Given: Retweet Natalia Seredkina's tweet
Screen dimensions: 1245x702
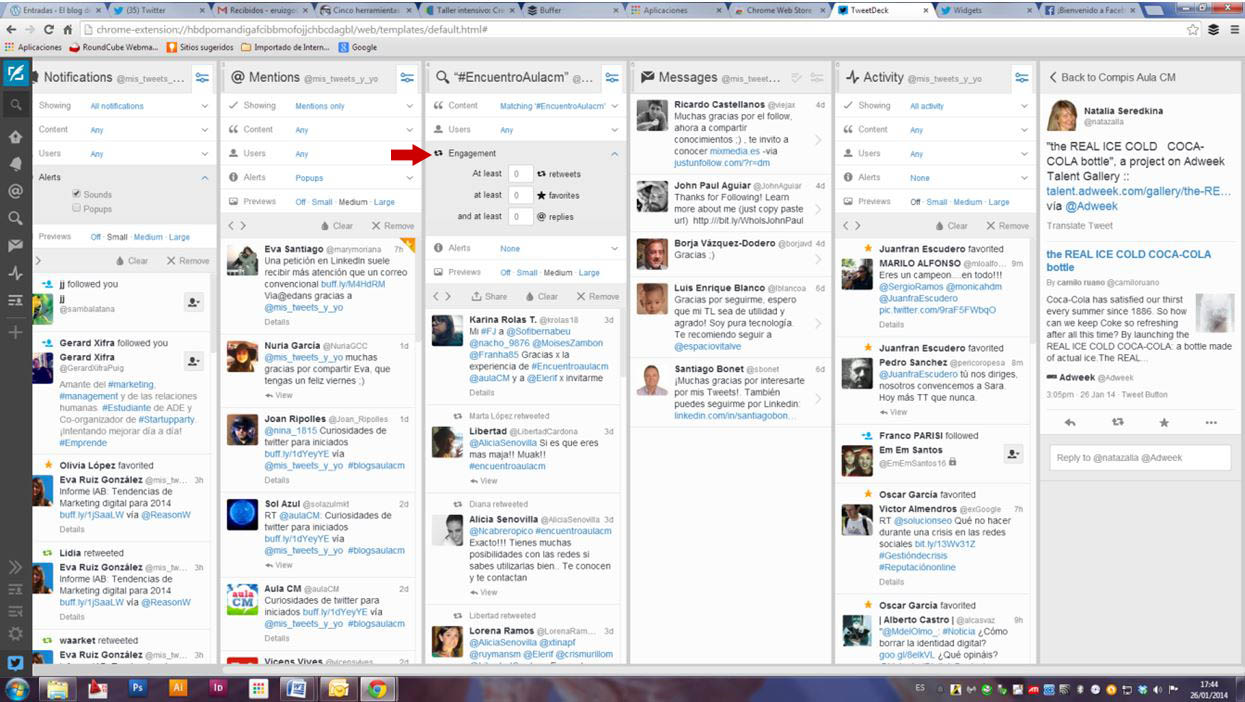Looking at the screenshot, I should 1118,423.
